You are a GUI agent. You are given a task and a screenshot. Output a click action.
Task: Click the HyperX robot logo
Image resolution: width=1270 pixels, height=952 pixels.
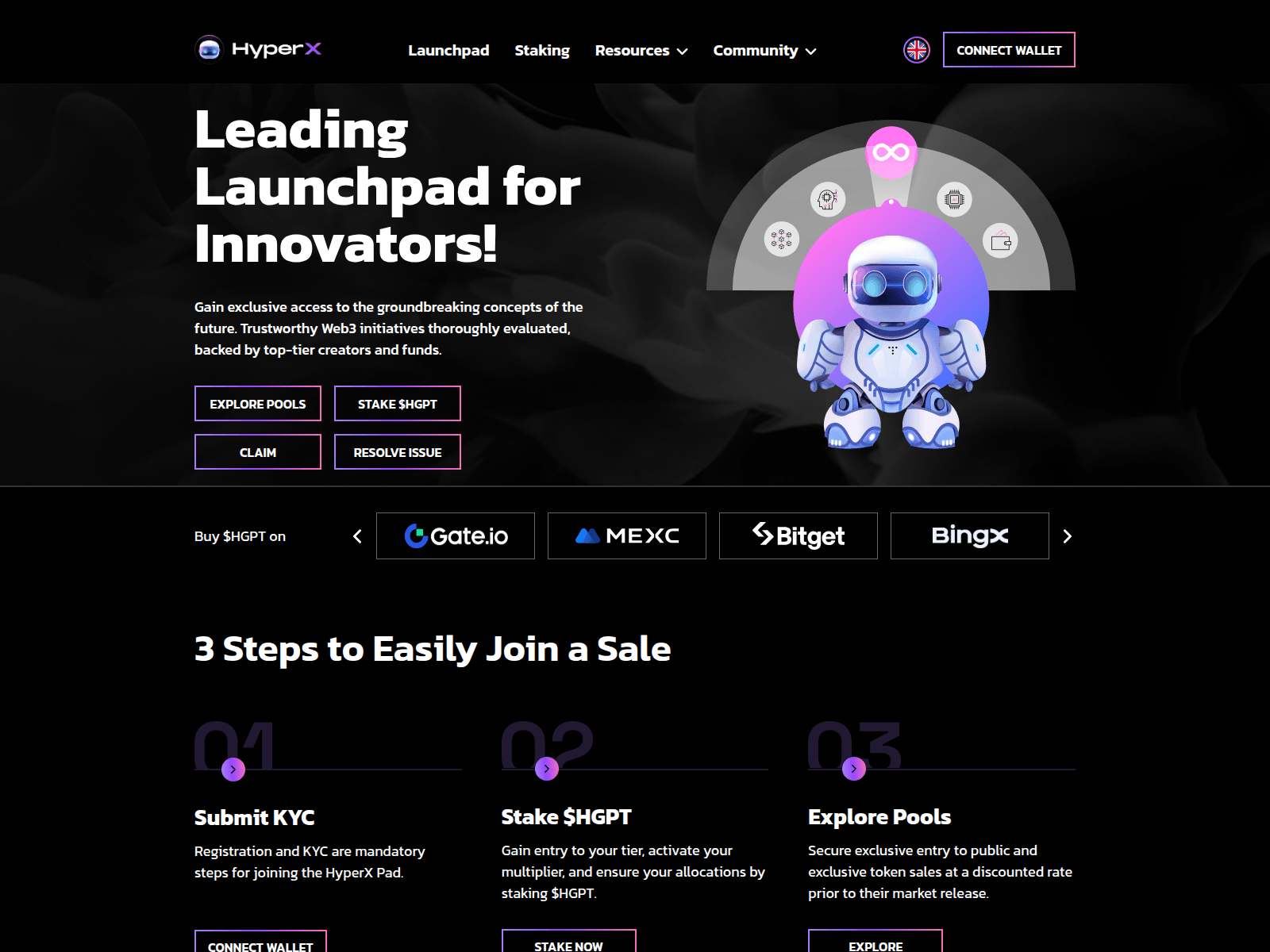click(x=210, y=49)
